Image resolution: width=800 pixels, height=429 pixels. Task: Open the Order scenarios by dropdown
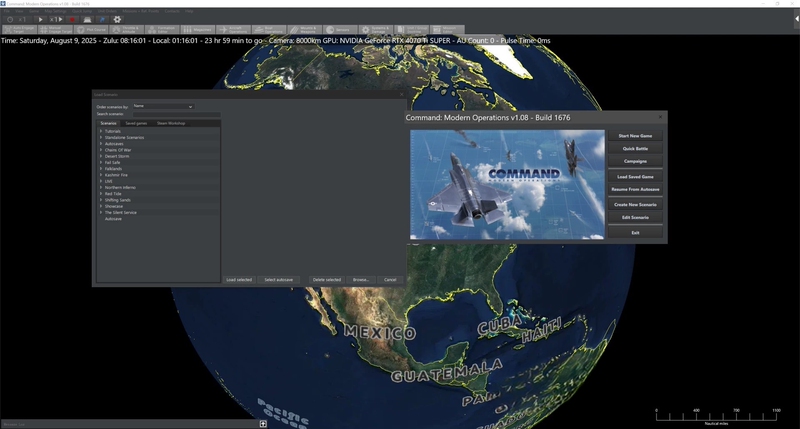pyautogui.click(x=163, y=106)
